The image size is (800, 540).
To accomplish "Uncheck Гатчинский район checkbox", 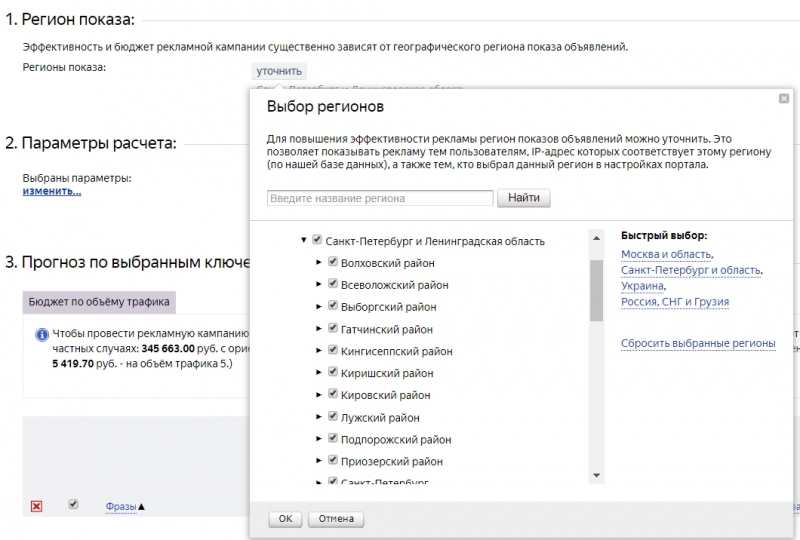I will click(x=333, y=328).
